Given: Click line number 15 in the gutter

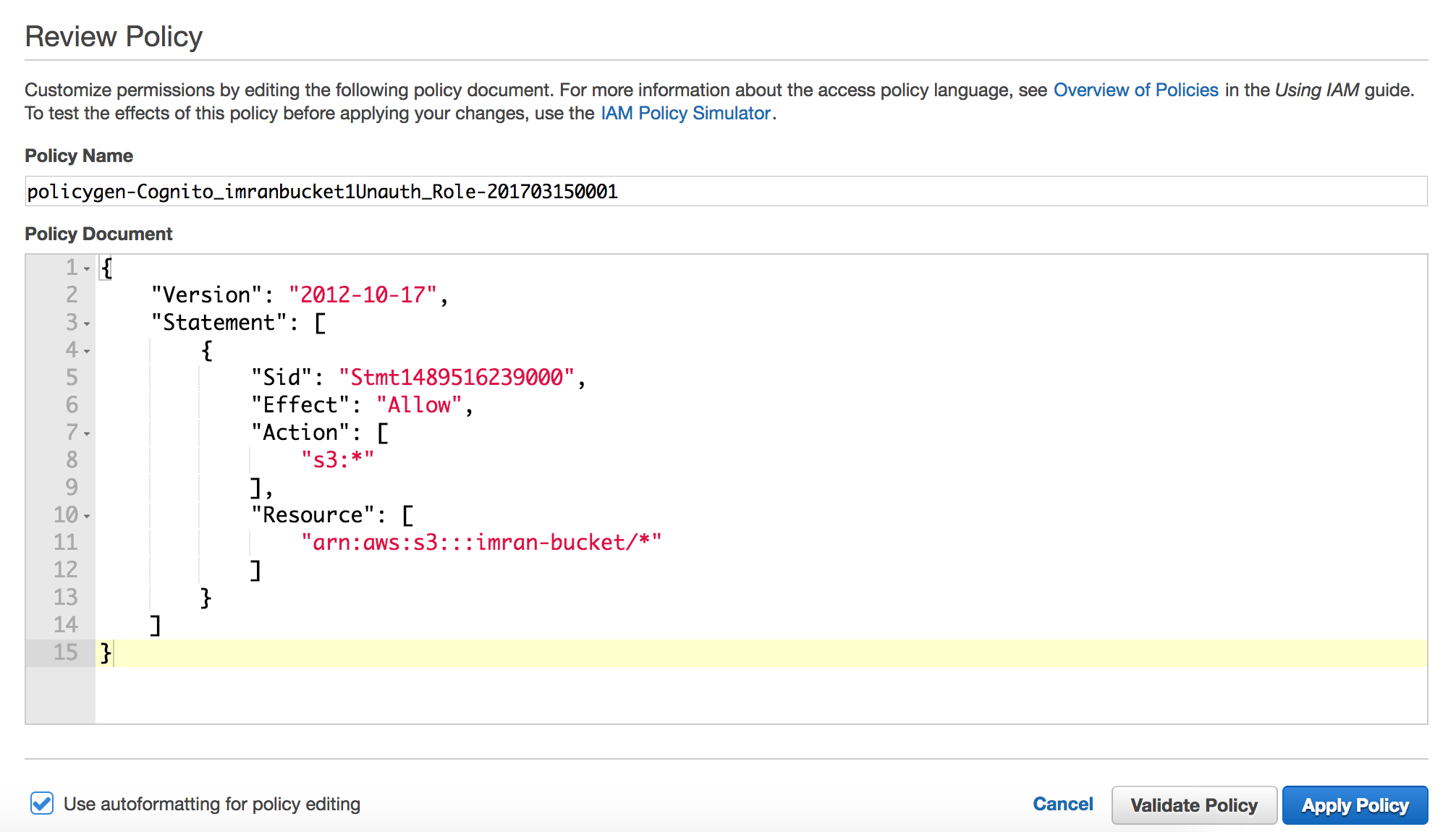Looking at the screenshot, I should (x=65, y=653).
